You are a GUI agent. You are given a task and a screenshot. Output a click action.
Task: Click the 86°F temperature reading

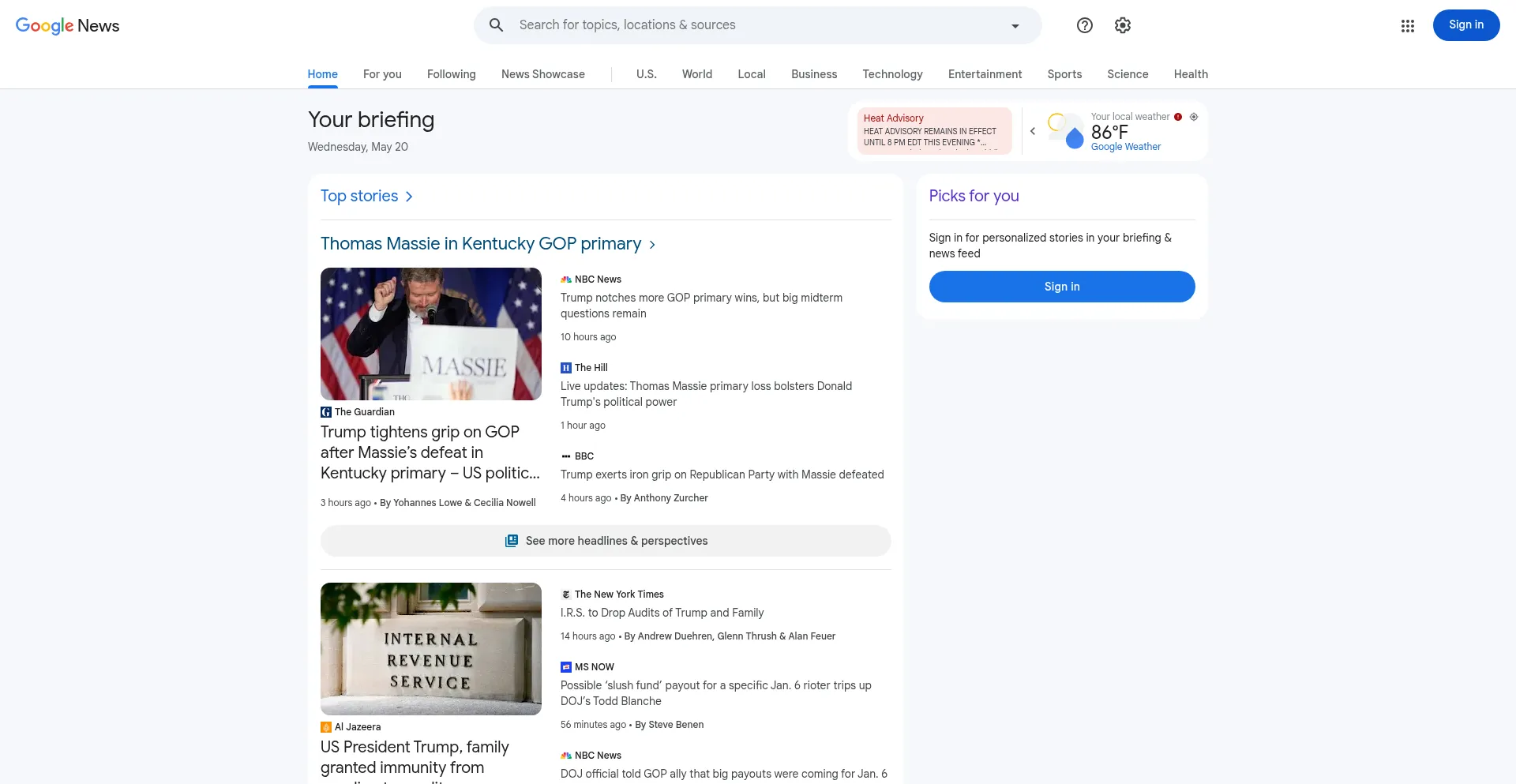click(x=1109, y=132)
